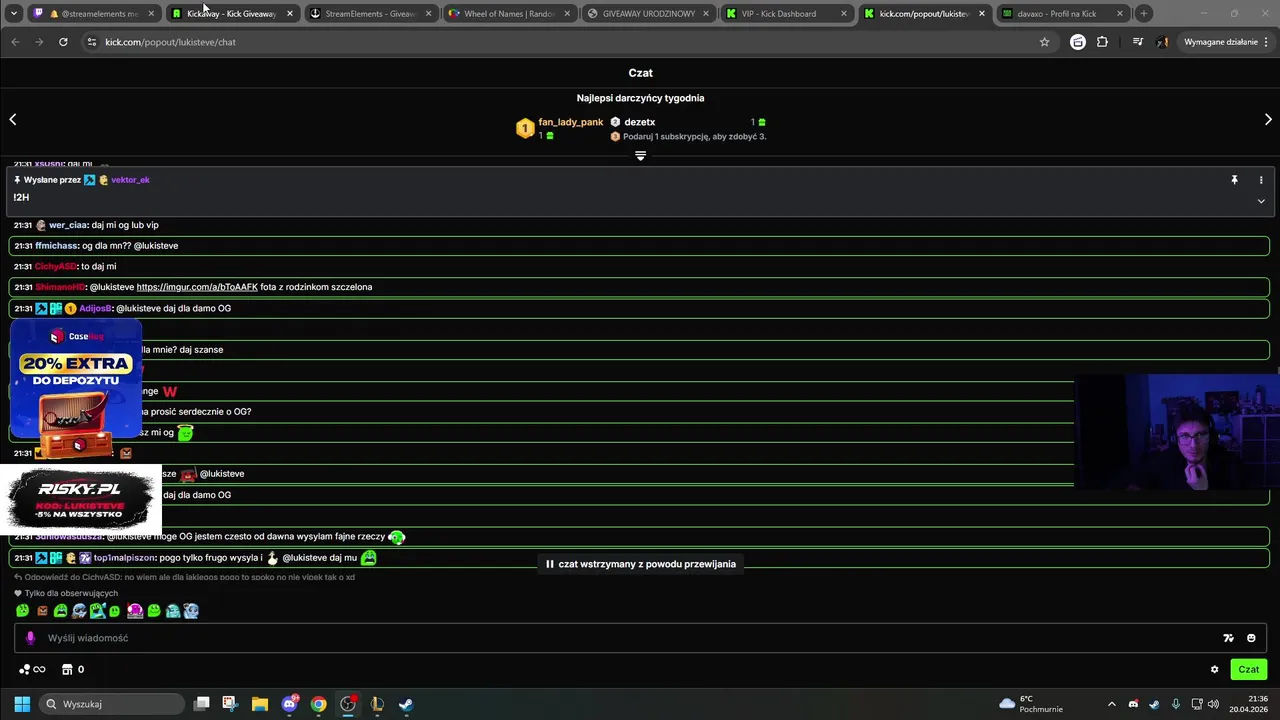This screenshot has width=1280, height=720.
Task: Expand the pinned !2H message
Action: pos(1261,201)
